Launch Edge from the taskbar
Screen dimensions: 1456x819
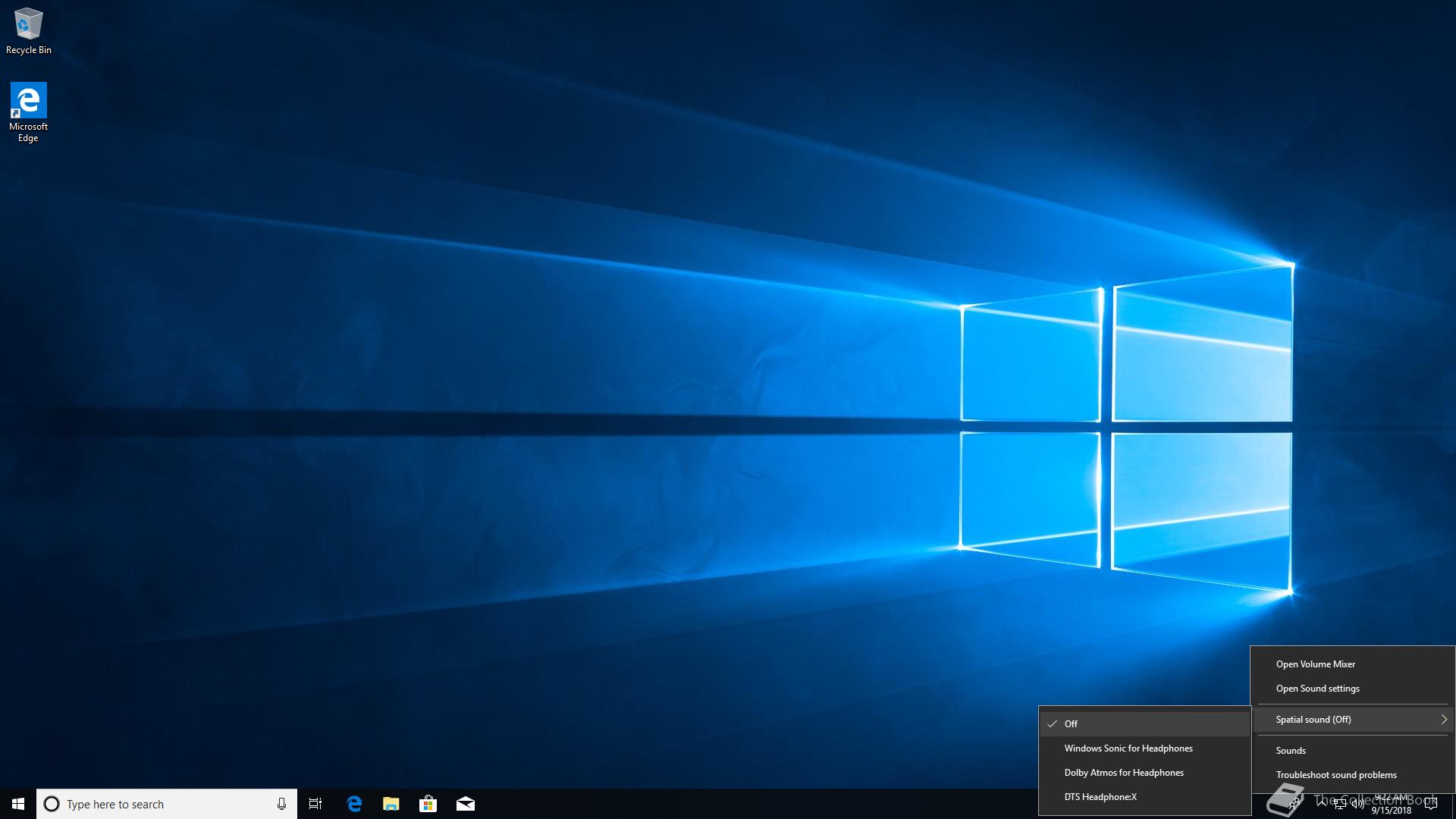tap(354, 804)
